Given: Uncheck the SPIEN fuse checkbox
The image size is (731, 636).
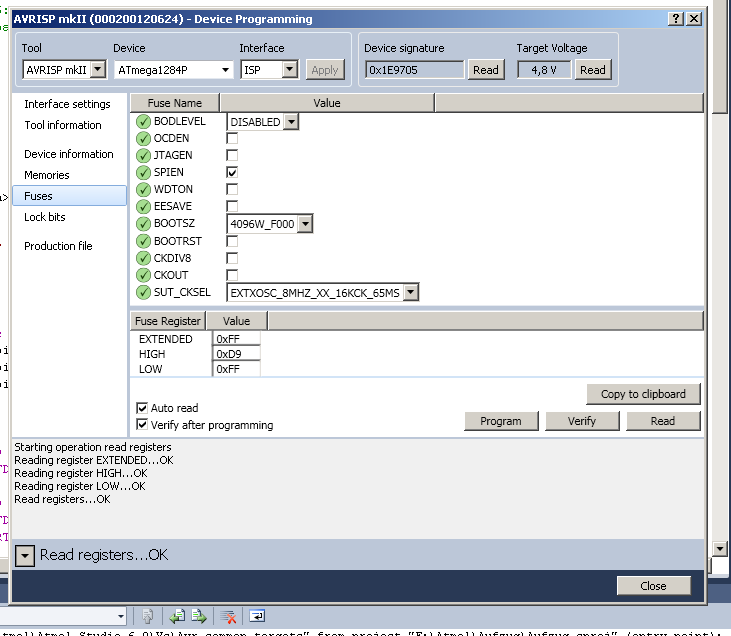Looking at the screenshot, I should 232,172.
